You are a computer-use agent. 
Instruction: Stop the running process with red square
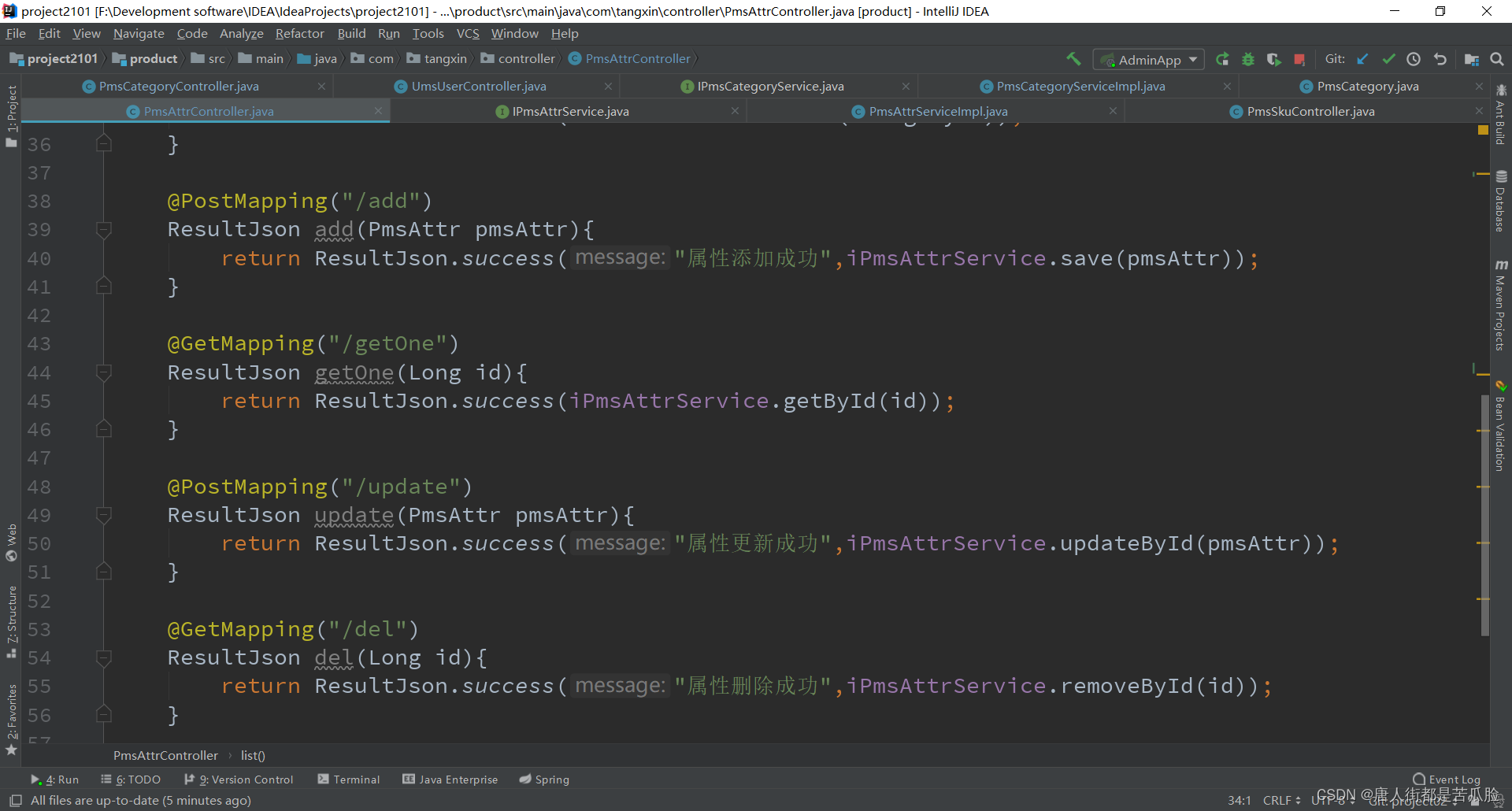[1299, 59]
